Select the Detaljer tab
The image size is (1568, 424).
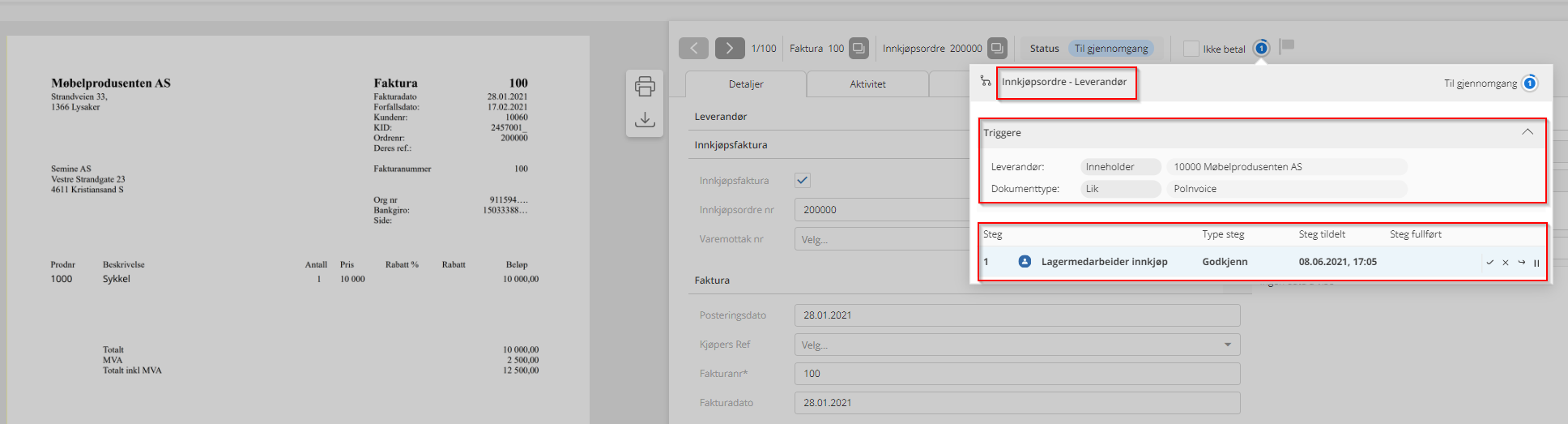point(745,84)
